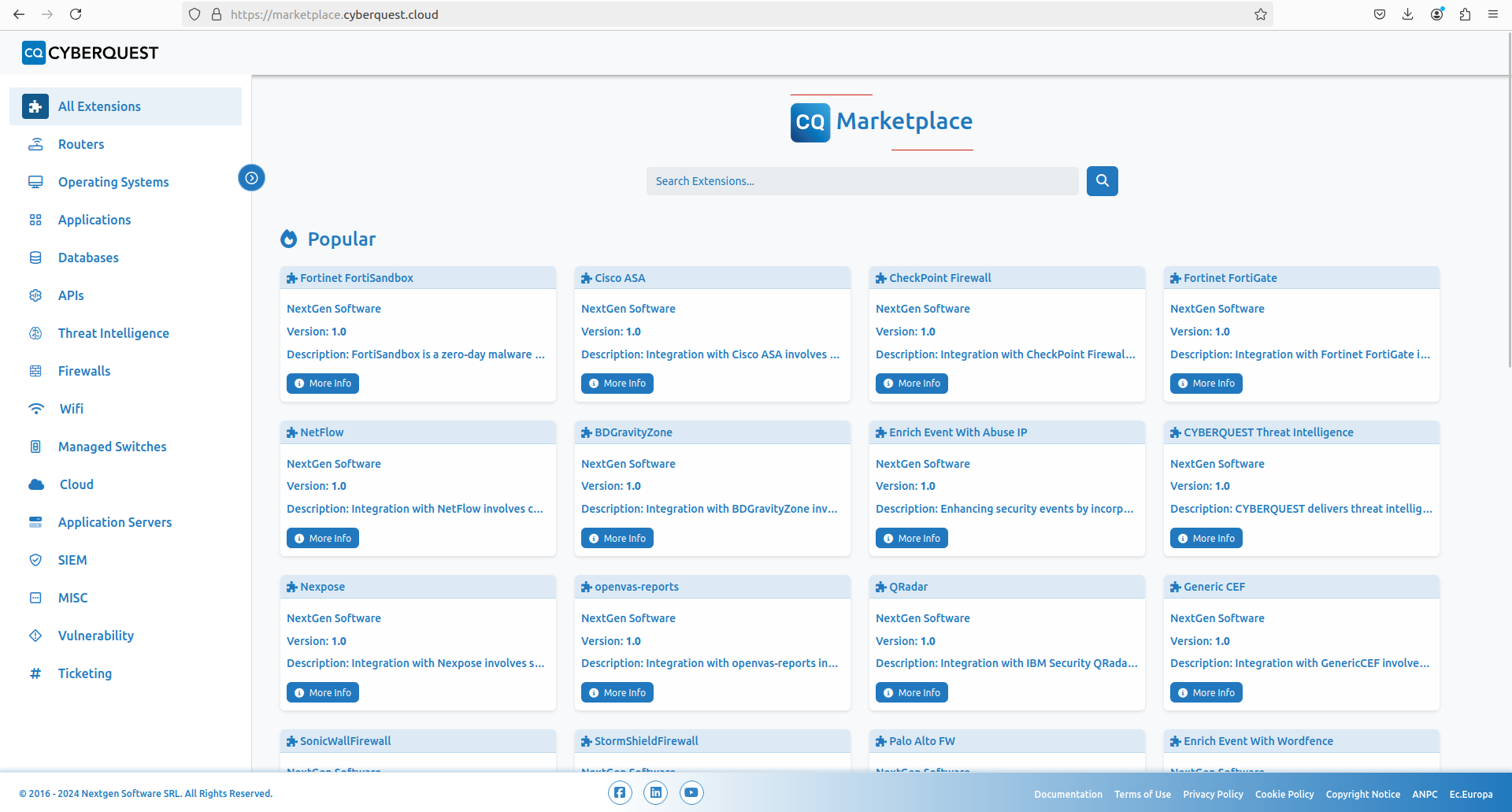Open the Facebook page icon in footer
The image size is (1512, 812).
point(620,792)
